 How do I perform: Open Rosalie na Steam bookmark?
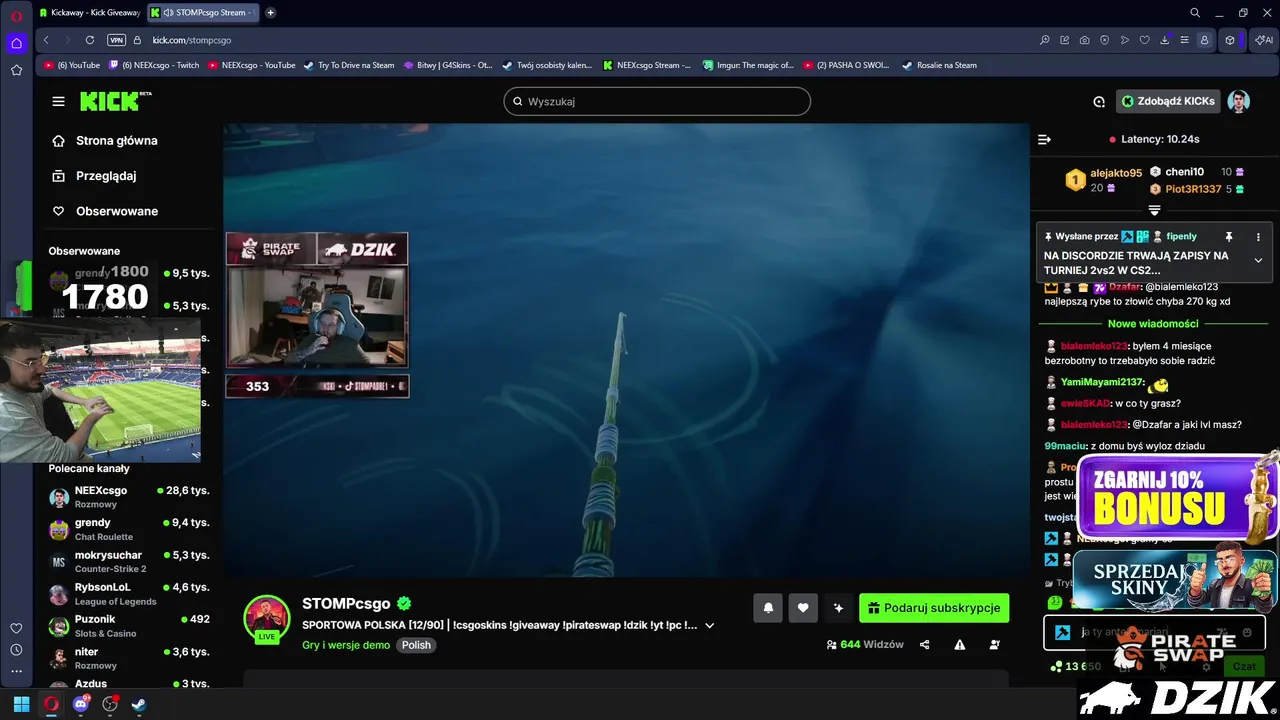pos(940,65)
